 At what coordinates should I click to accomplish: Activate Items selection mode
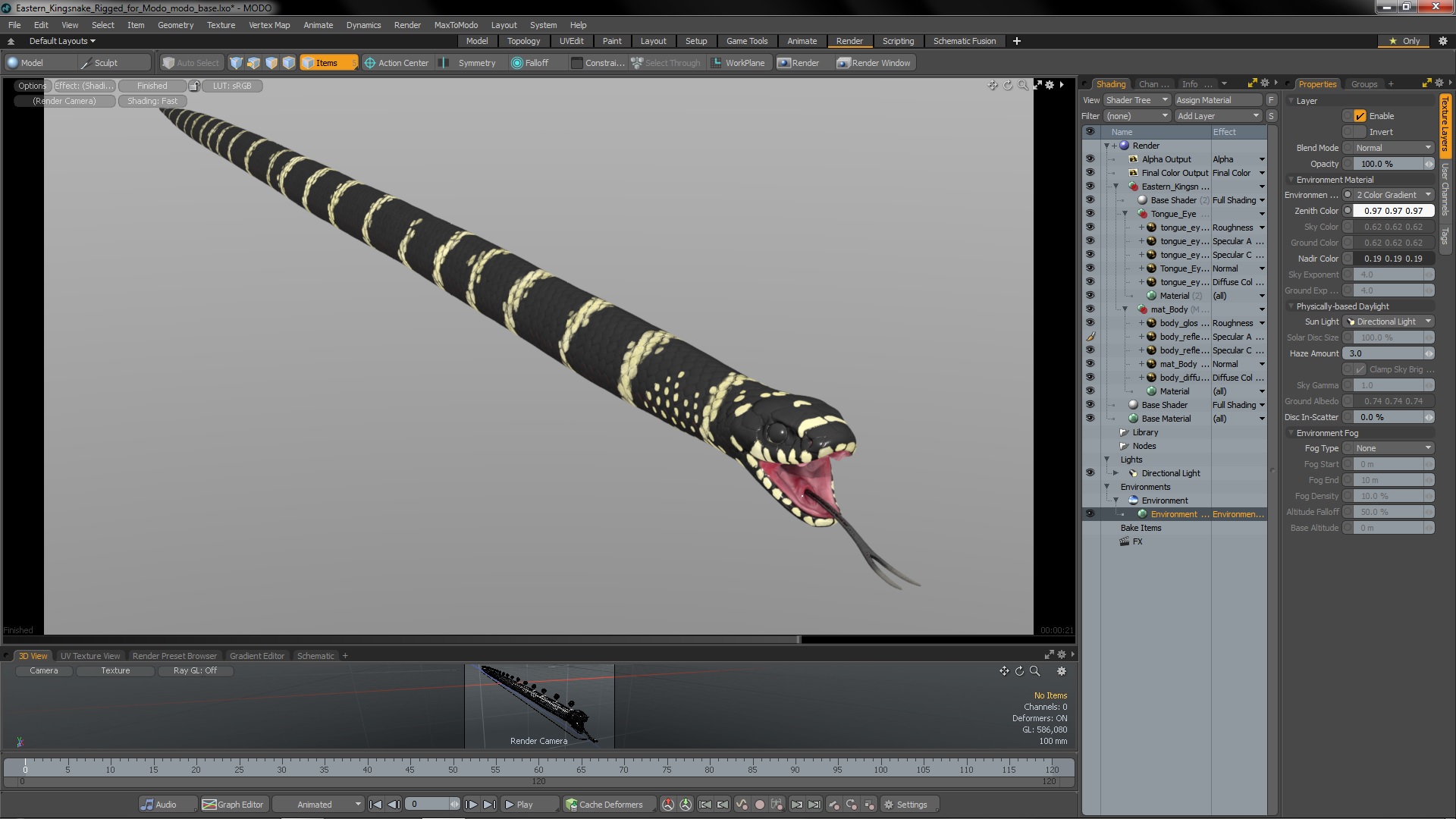click(x=328, y=63)
